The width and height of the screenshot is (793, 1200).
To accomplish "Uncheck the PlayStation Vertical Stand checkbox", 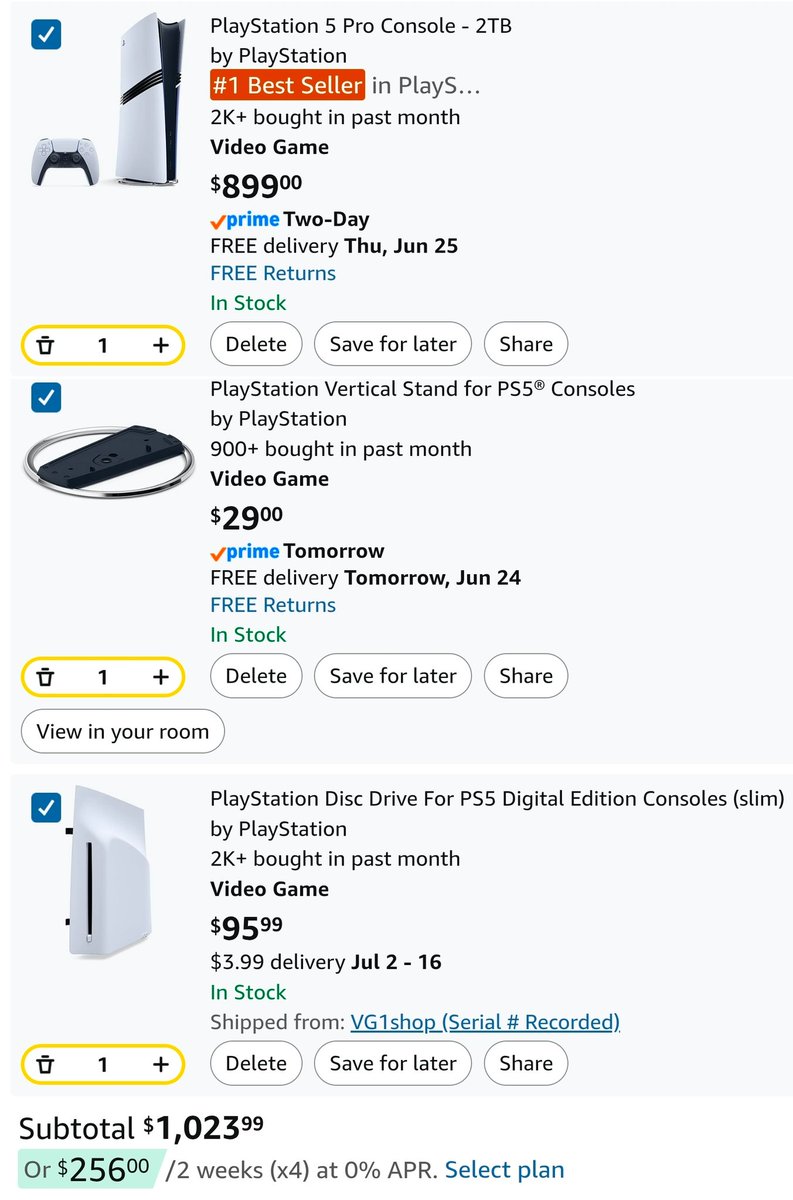I will pos(46,398).
